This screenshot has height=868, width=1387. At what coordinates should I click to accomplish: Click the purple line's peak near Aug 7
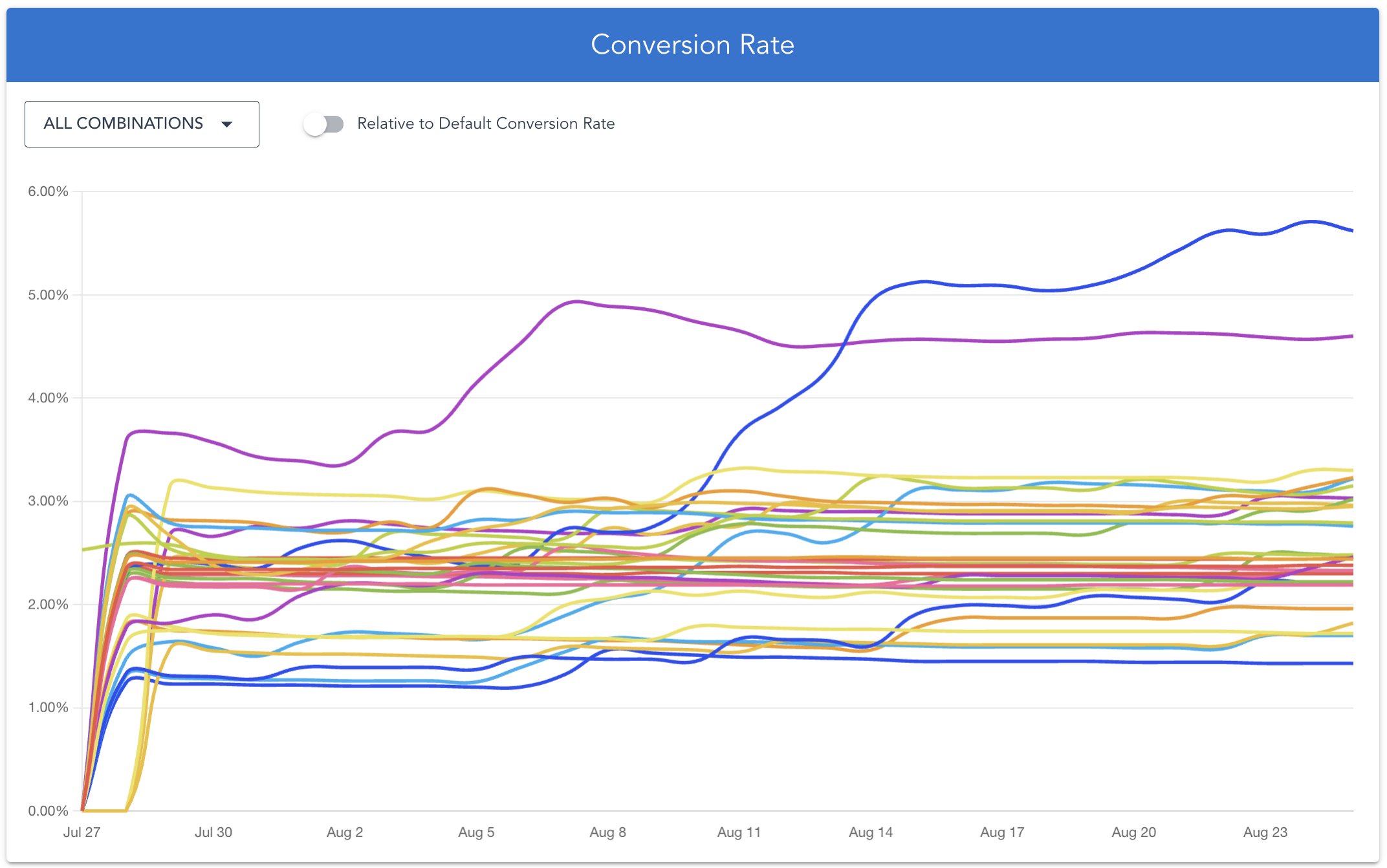pyautogui.click(x=578, y=301)
